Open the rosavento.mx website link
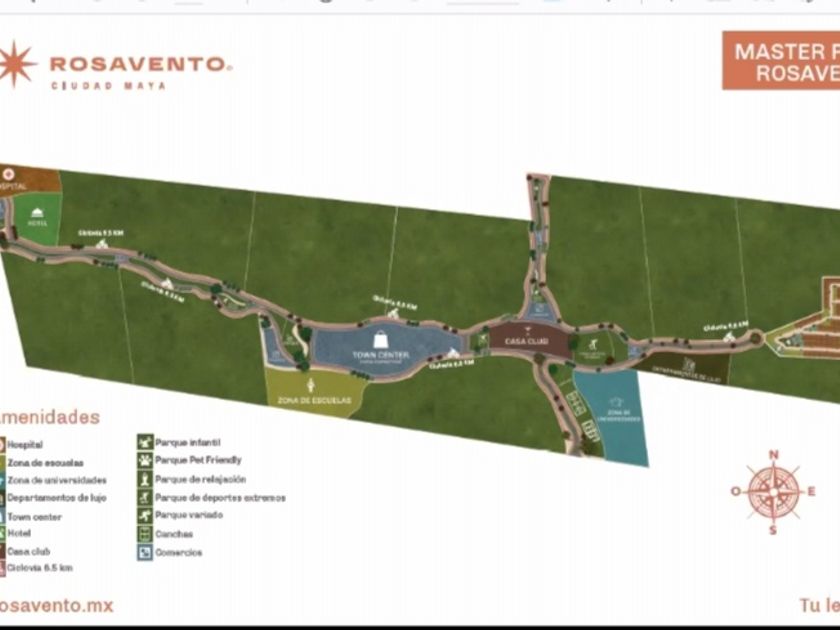 [x=56, y=606]
